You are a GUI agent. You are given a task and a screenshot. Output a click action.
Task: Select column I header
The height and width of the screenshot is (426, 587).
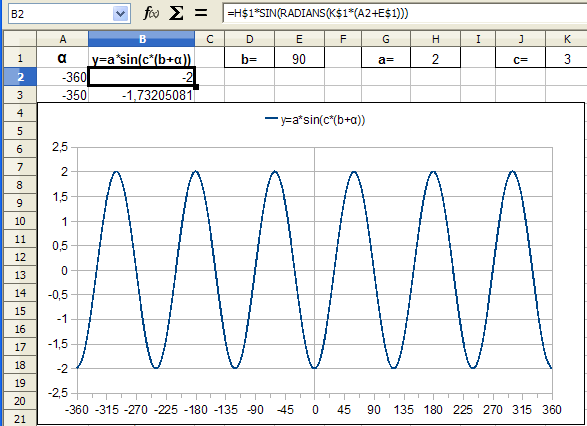(478, 39)
